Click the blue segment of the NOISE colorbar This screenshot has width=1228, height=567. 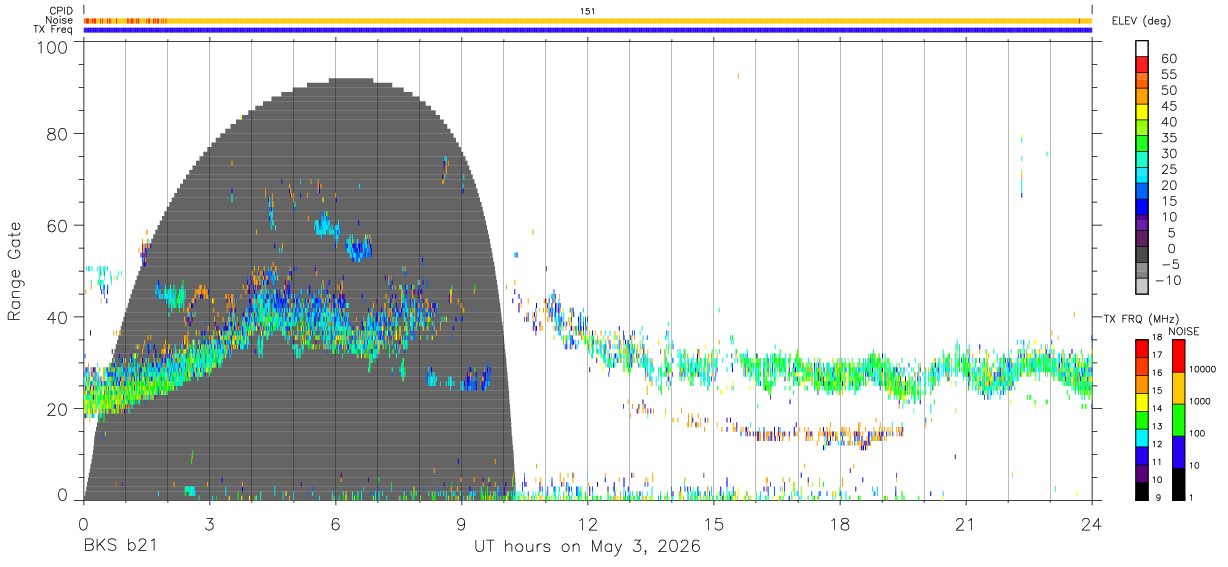tap(1178, 450)
